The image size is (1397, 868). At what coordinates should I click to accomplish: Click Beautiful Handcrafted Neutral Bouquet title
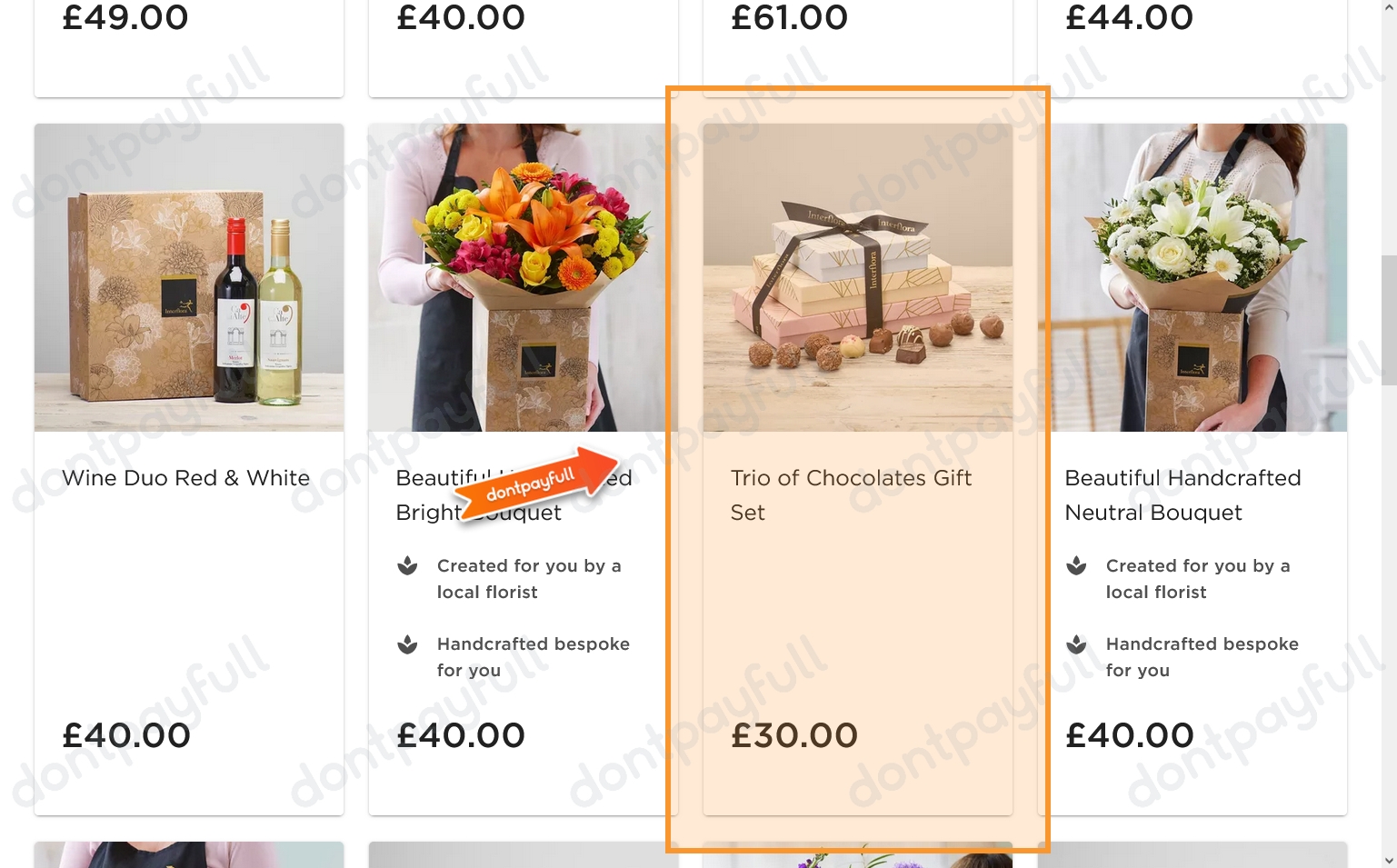coord(1182,495)
